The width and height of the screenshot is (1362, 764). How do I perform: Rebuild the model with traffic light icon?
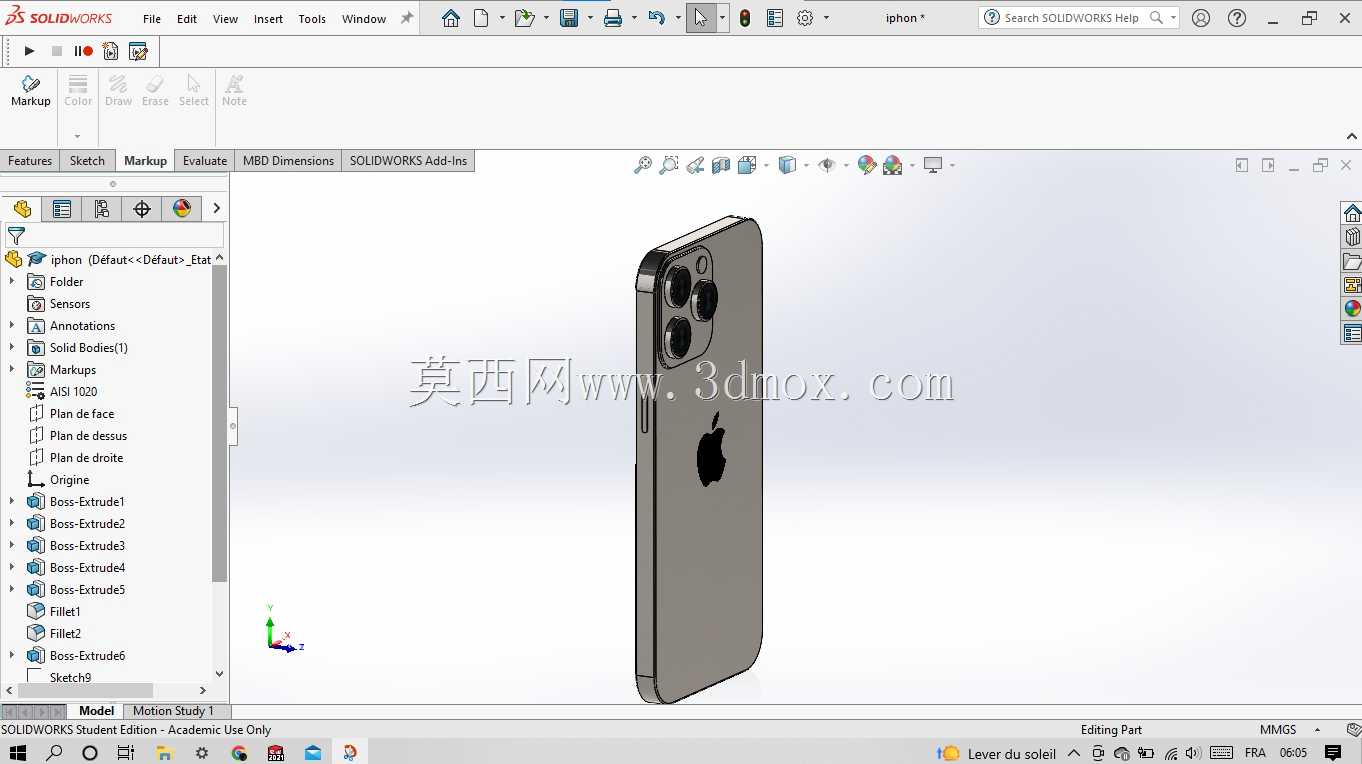(745, 18)
